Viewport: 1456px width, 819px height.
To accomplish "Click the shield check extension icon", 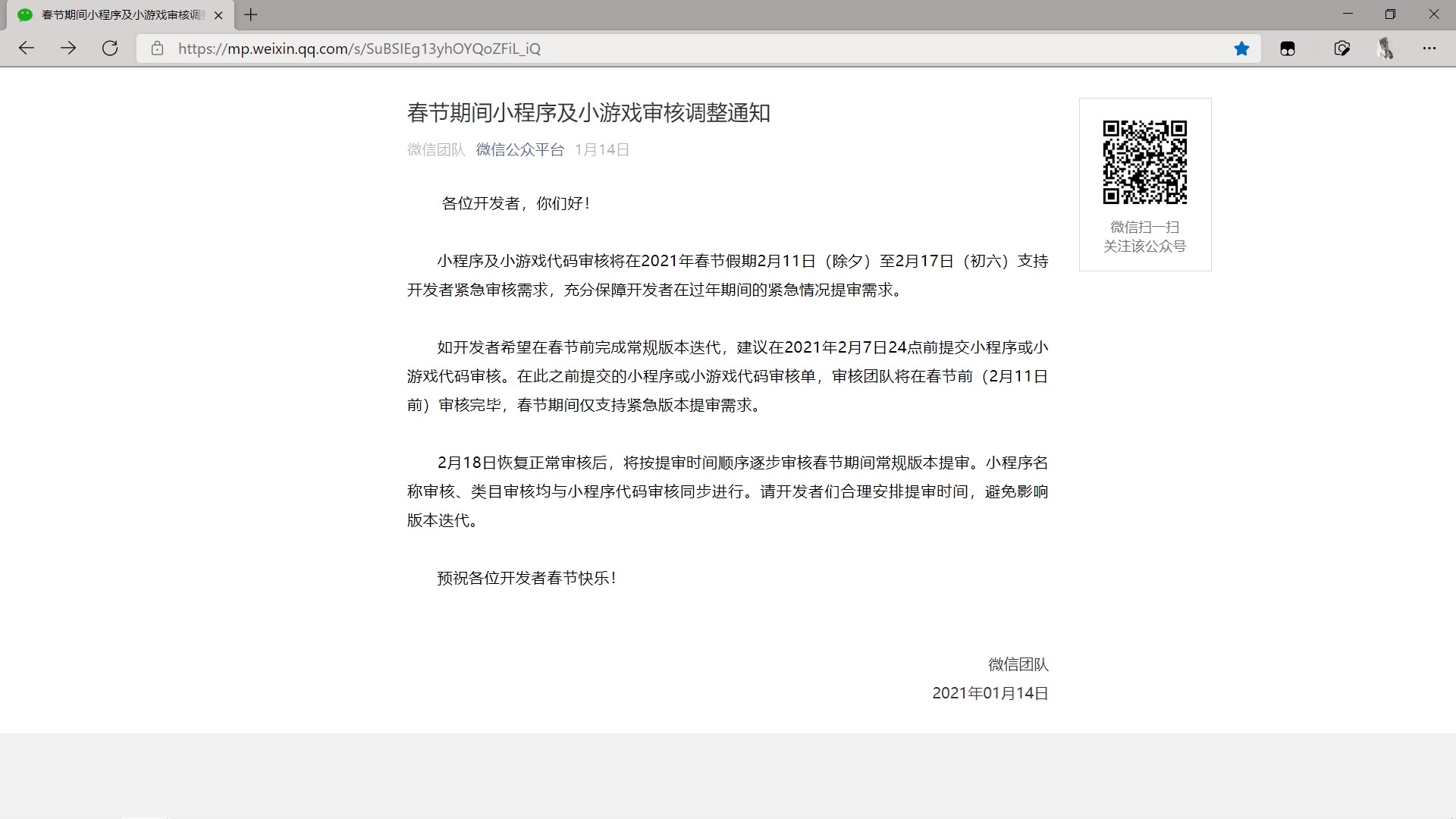I will 1341,49.
